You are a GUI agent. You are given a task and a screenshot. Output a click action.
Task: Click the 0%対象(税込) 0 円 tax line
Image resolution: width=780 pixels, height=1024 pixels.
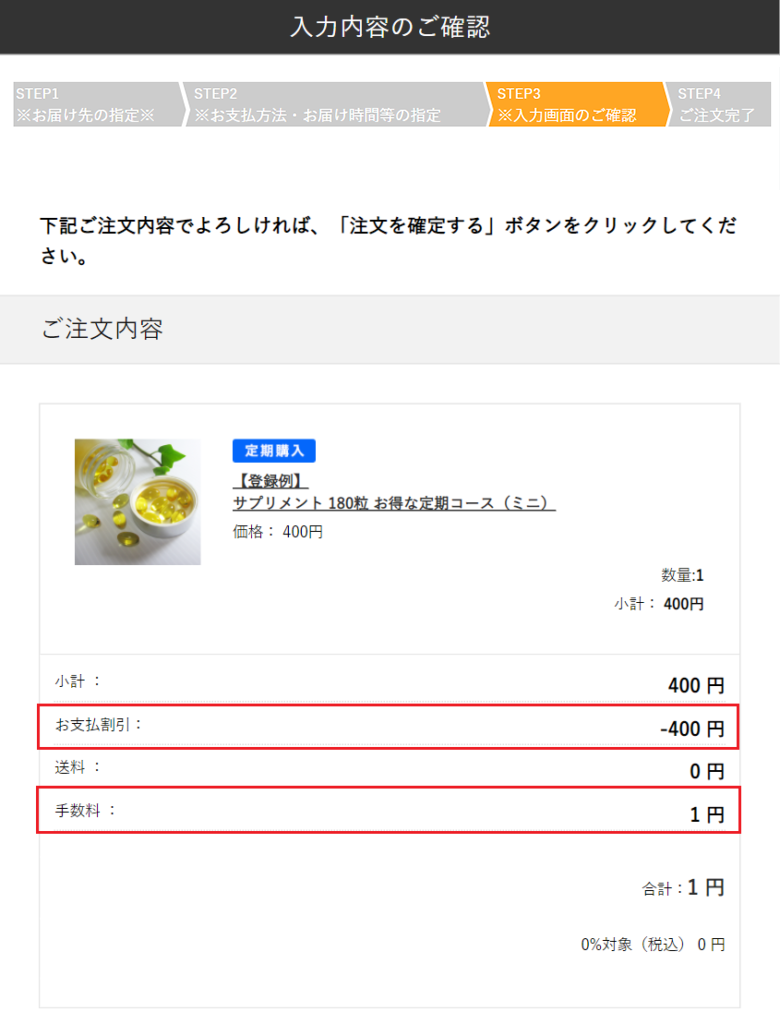pyautogui.click(x=653, y=944)
